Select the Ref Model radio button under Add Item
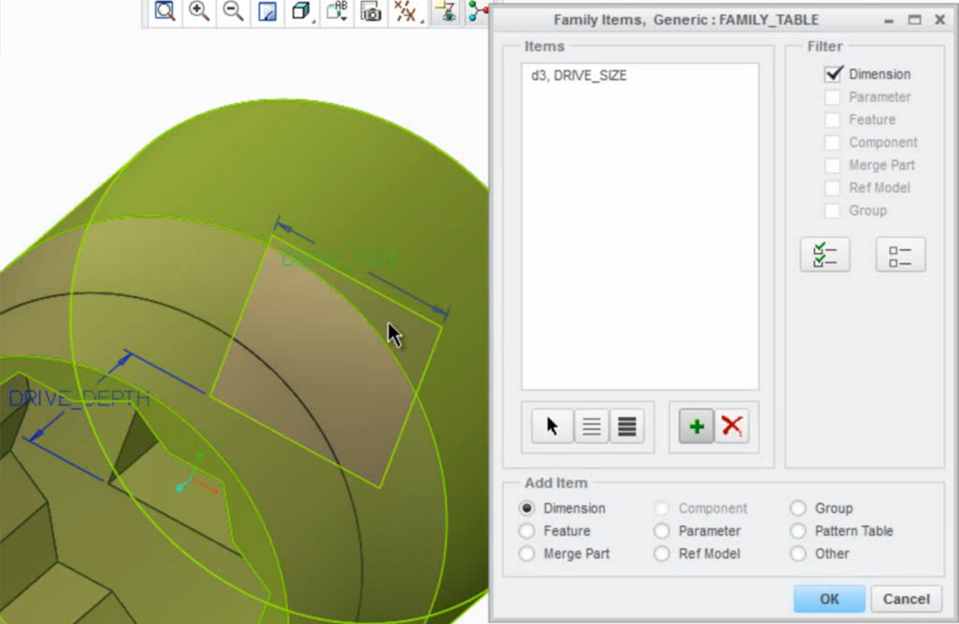Image resolution: width=959 pixels, height=624 pixels. tap(662, 554)
